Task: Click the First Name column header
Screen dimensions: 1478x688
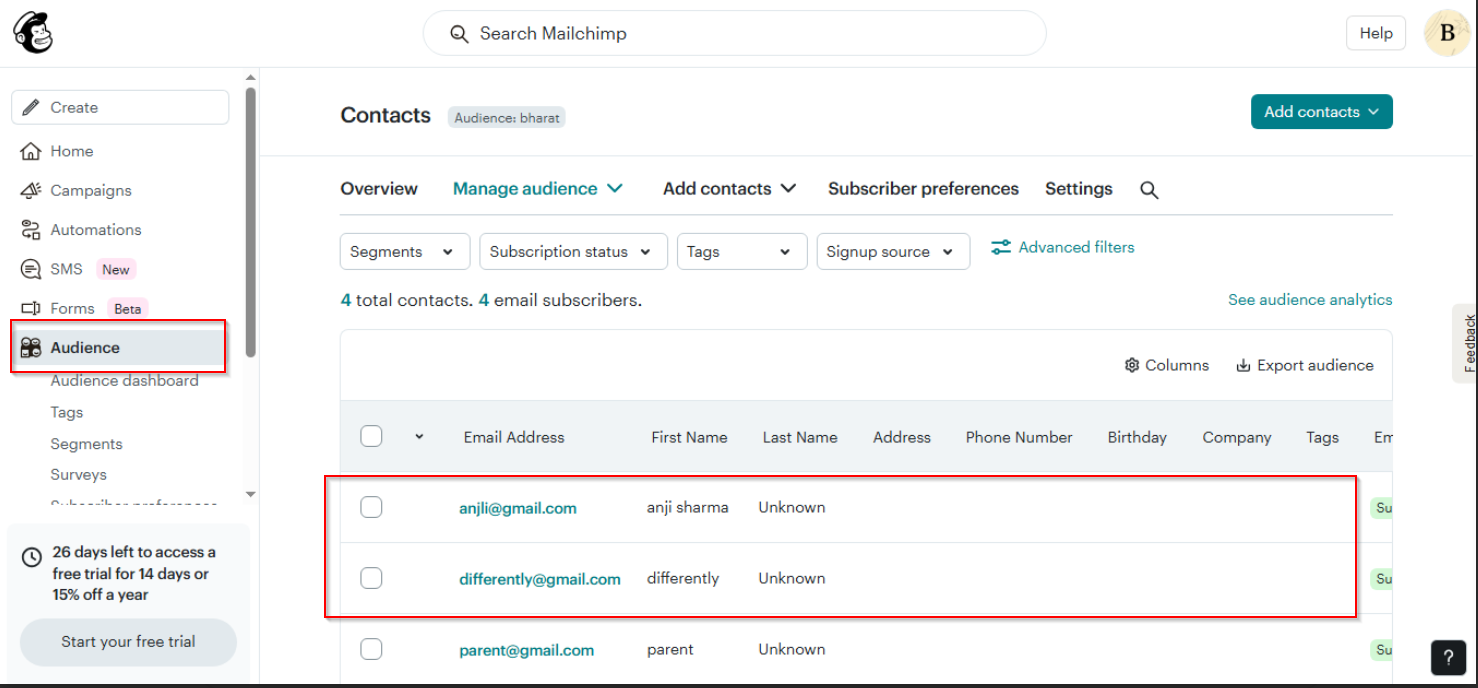Action: click(689, 437)
